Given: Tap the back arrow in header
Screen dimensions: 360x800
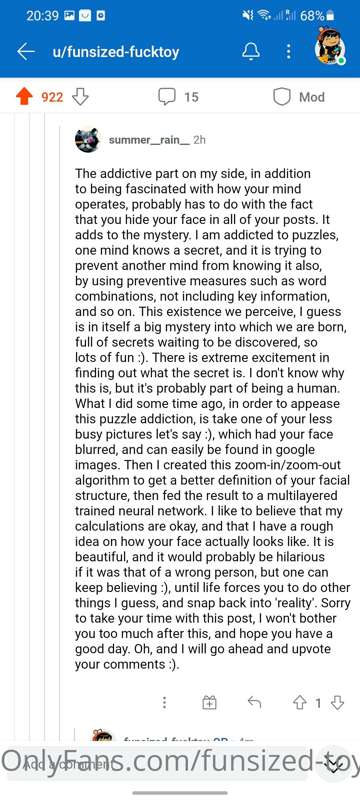Looking at the screenshot, I should (25, 52).
